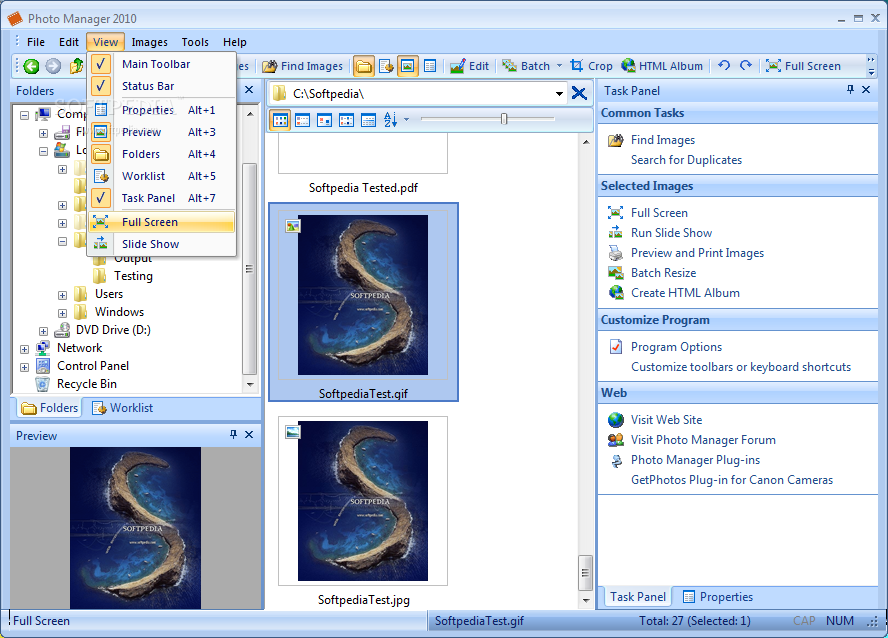
Task: Choose Full Screen in View menu
Action: [161, 222]
